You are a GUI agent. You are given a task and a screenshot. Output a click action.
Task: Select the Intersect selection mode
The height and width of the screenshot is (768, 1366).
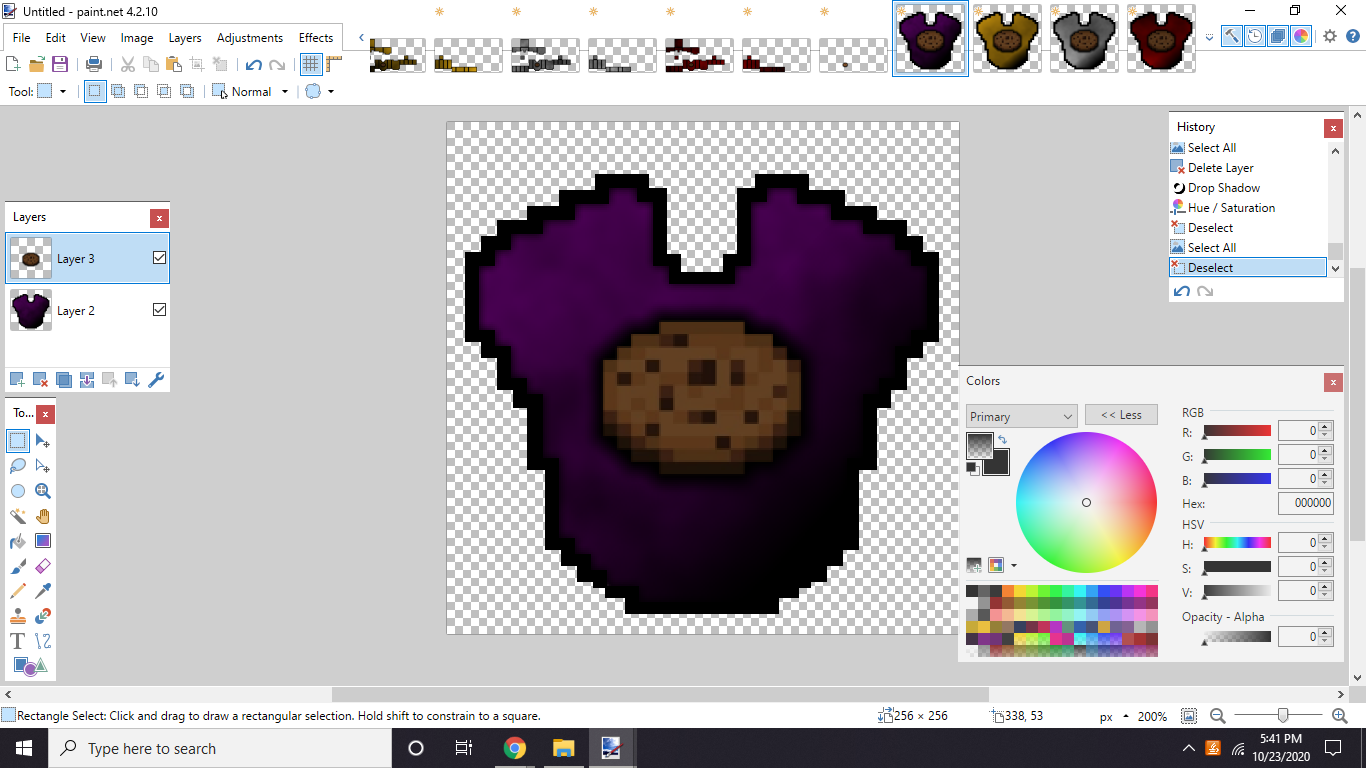tap(164, 91)
